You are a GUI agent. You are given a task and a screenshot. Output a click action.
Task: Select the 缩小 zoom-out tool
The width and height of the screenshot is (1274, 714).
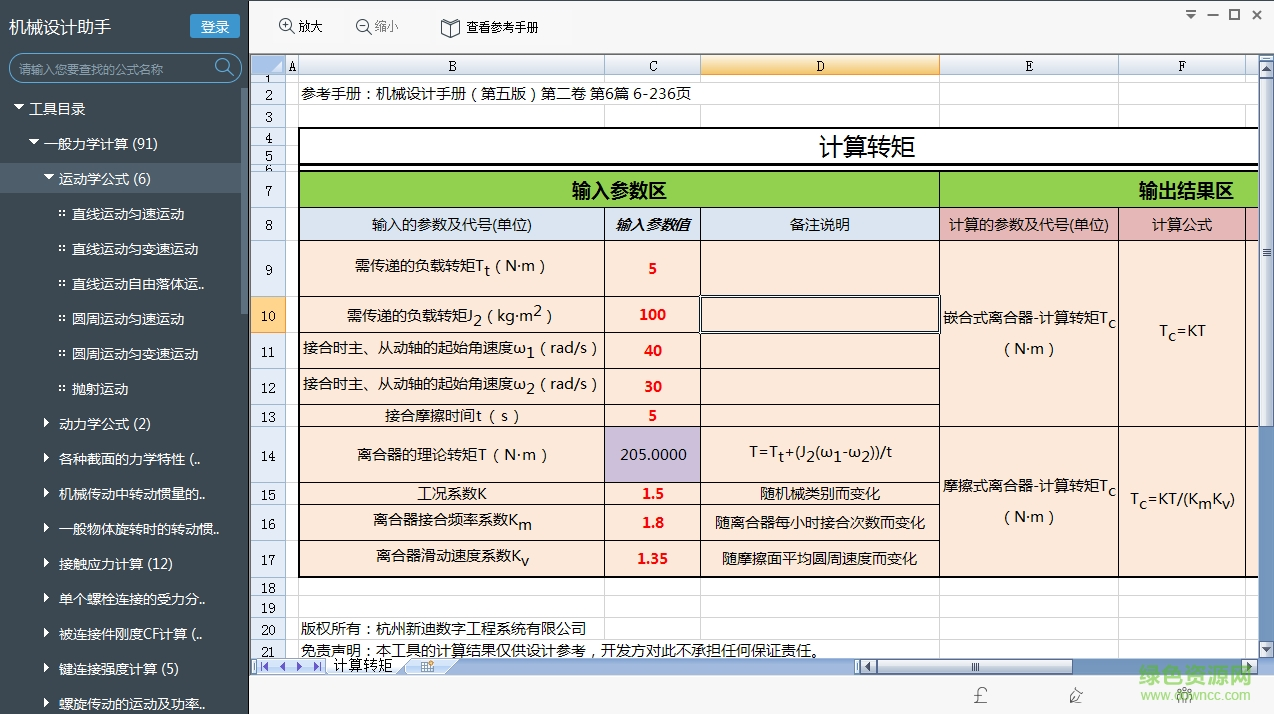tap(377, 28)
